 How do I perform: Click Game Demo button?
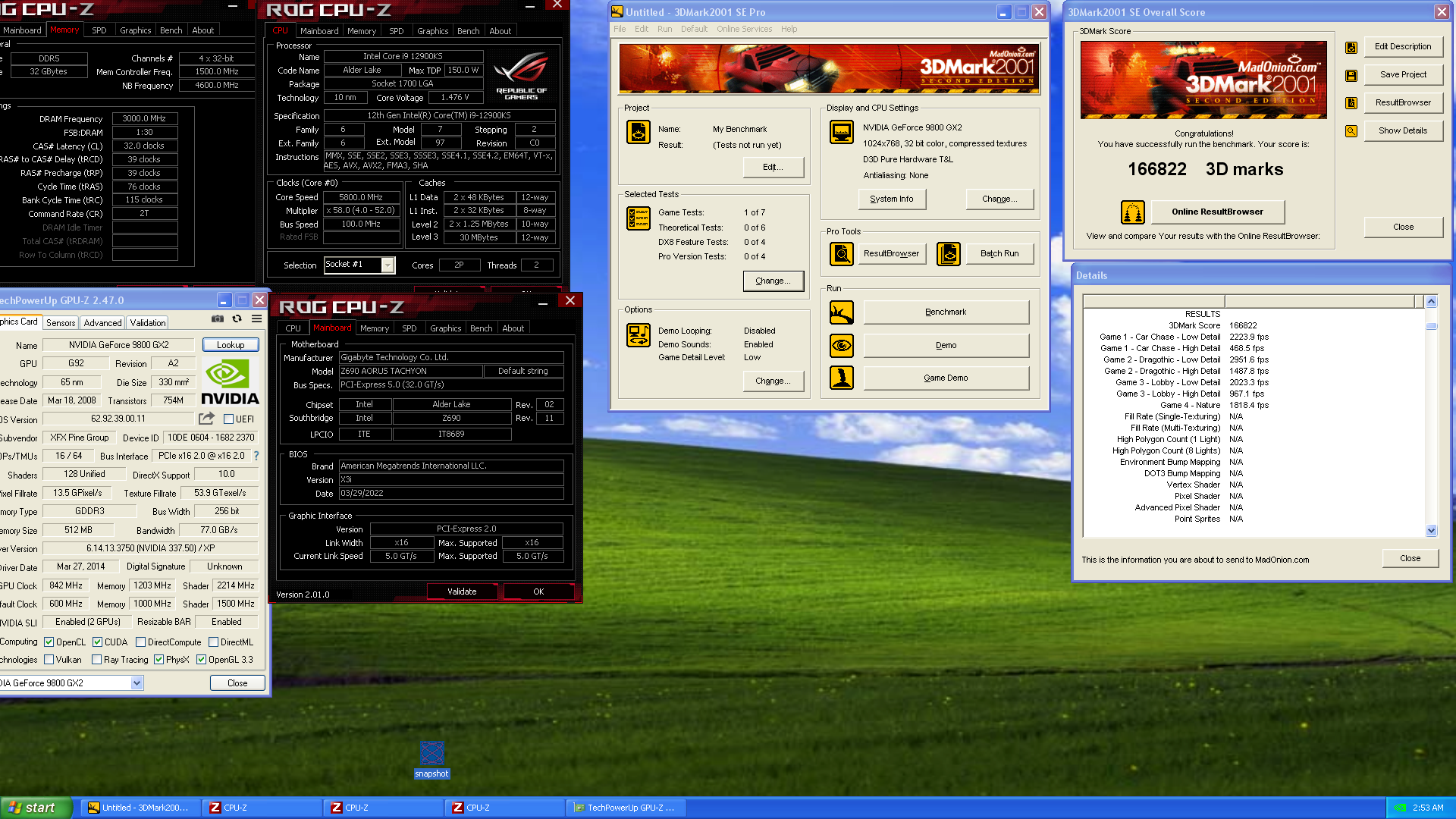pyautogui.click(x=946, y=378)
